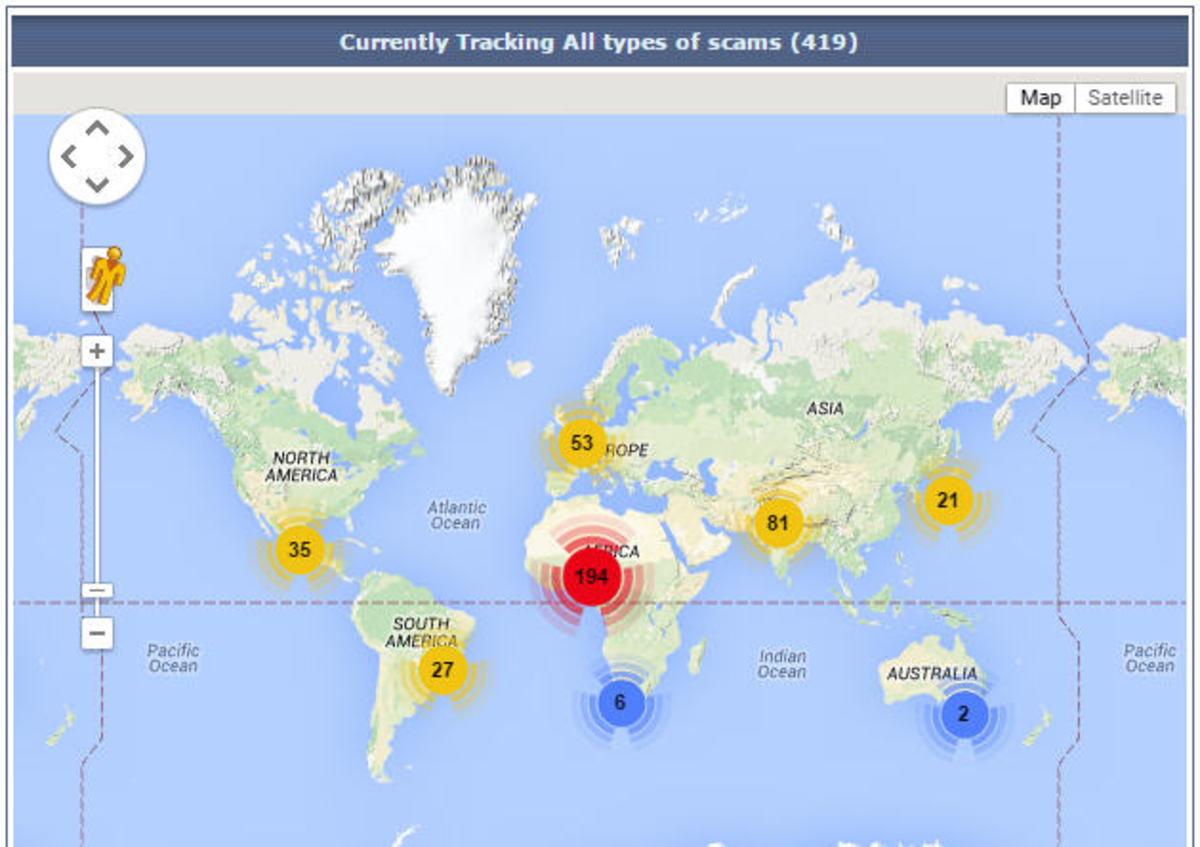Select the 35 scam cluster over North America
This screenshot has width=1200, height=847.
point(299,549)
